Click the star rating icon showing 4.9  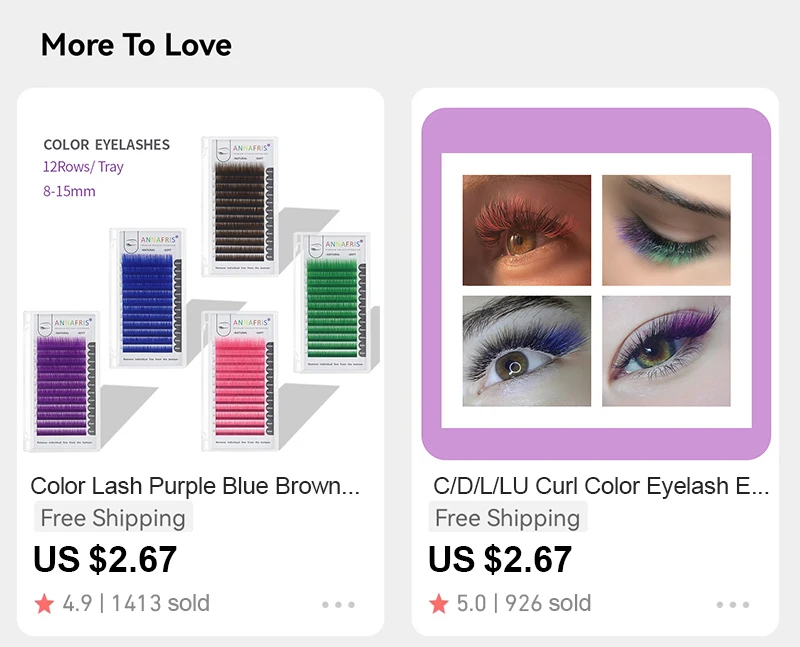(44, 604)
